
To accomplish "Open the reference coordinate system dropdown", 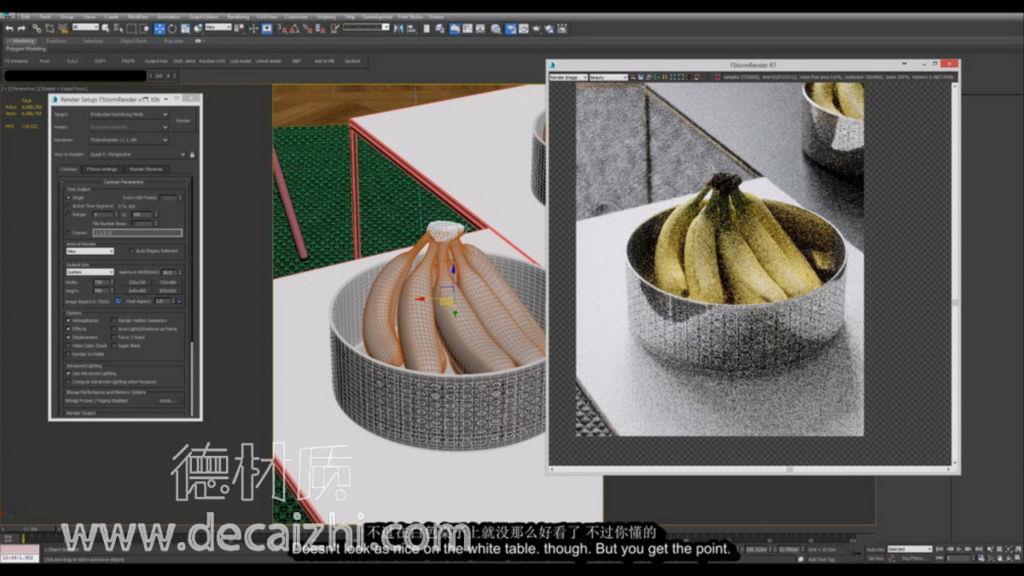I will (x=218, y=27).
